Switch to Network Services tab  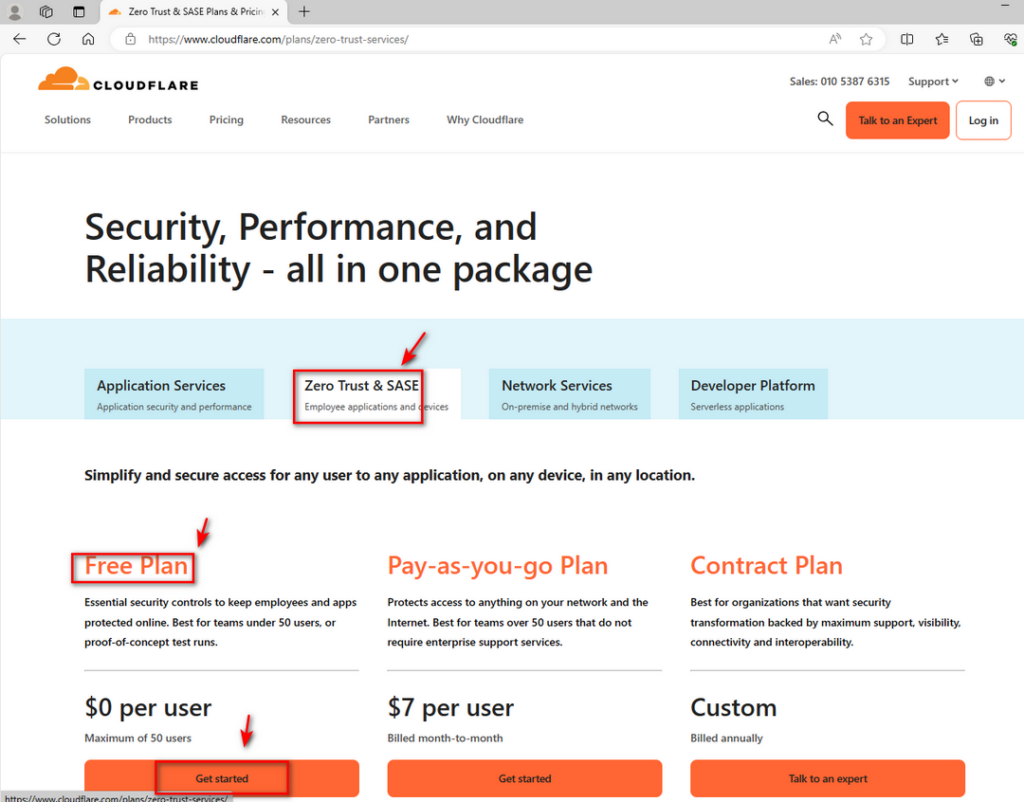pyautogui.click(x=569, y=394)
